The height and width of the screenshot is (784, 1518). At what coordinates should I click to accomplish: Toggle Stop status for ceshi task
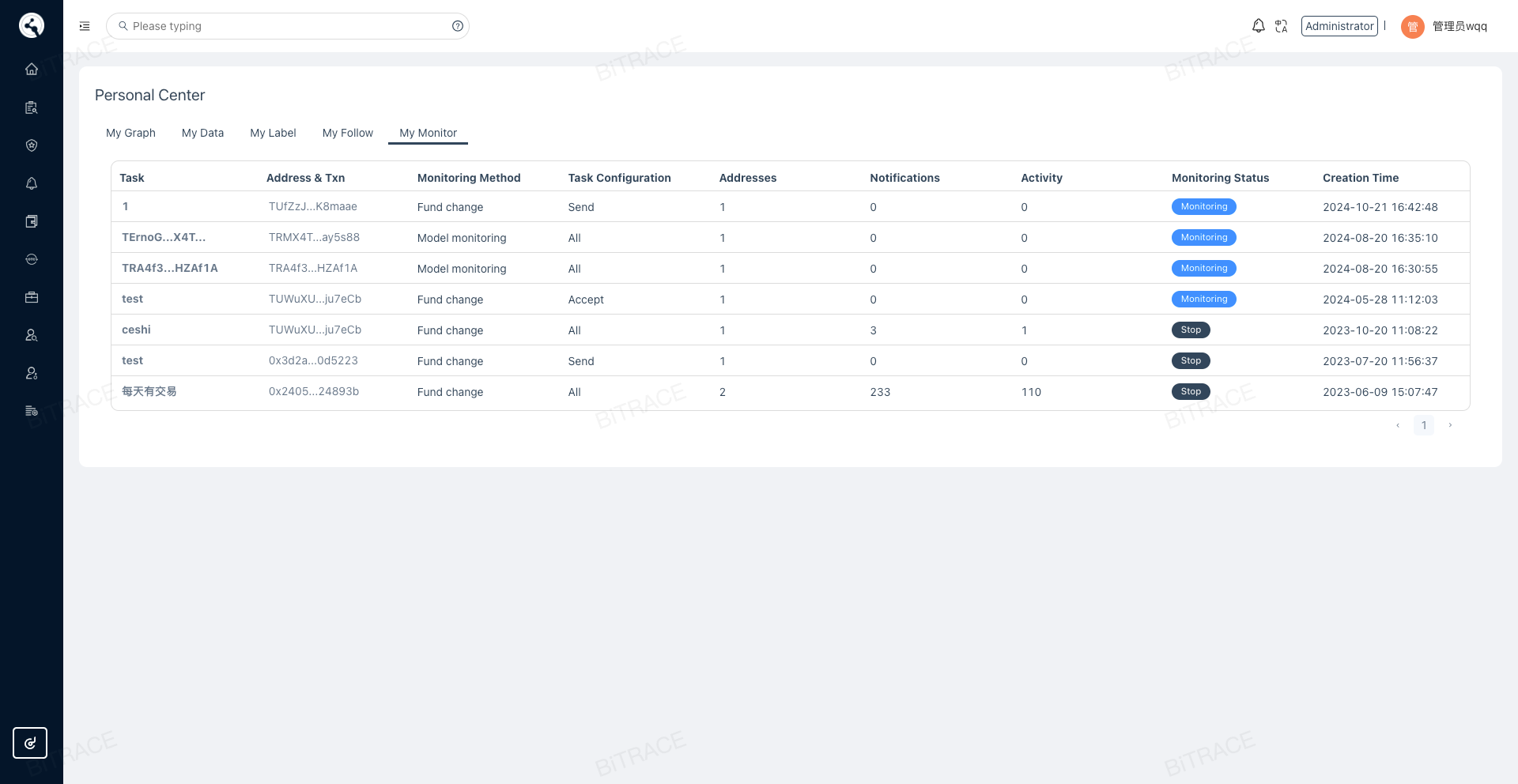(x=1191, y=330)
